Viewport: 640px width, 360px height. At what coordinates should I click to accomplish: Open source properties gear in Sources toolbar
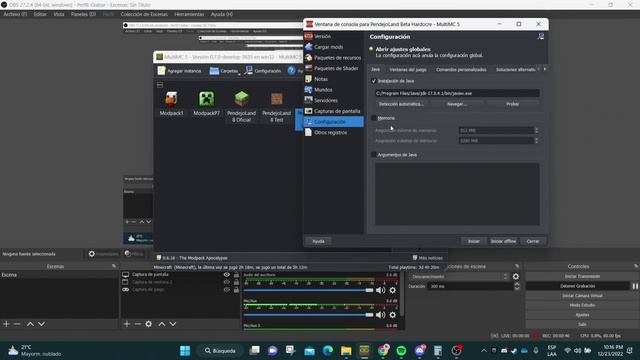tap(149, 324)
